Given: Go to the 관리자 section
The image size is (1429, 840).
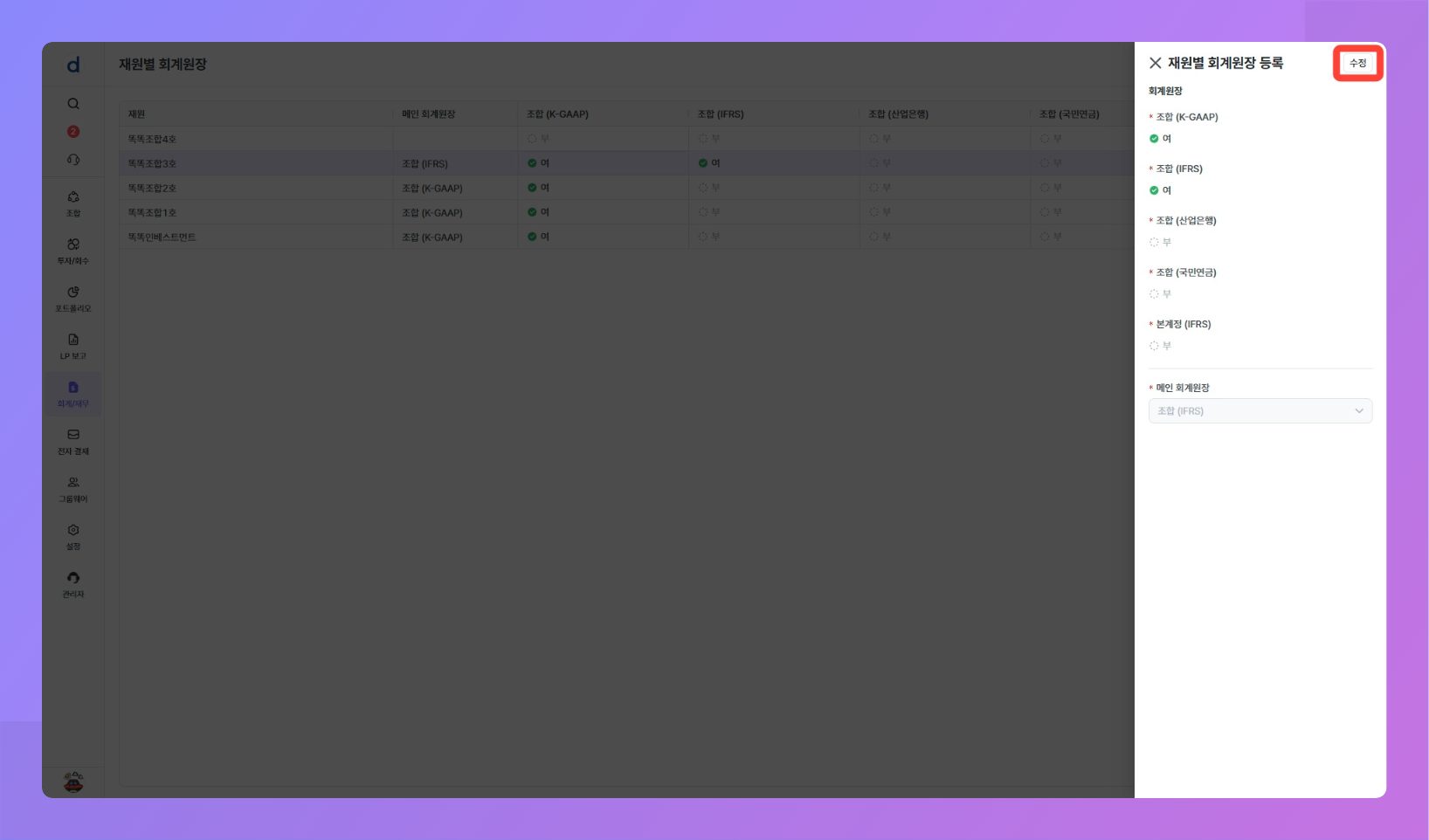Looking at the screenshot, I should [73, 585].
